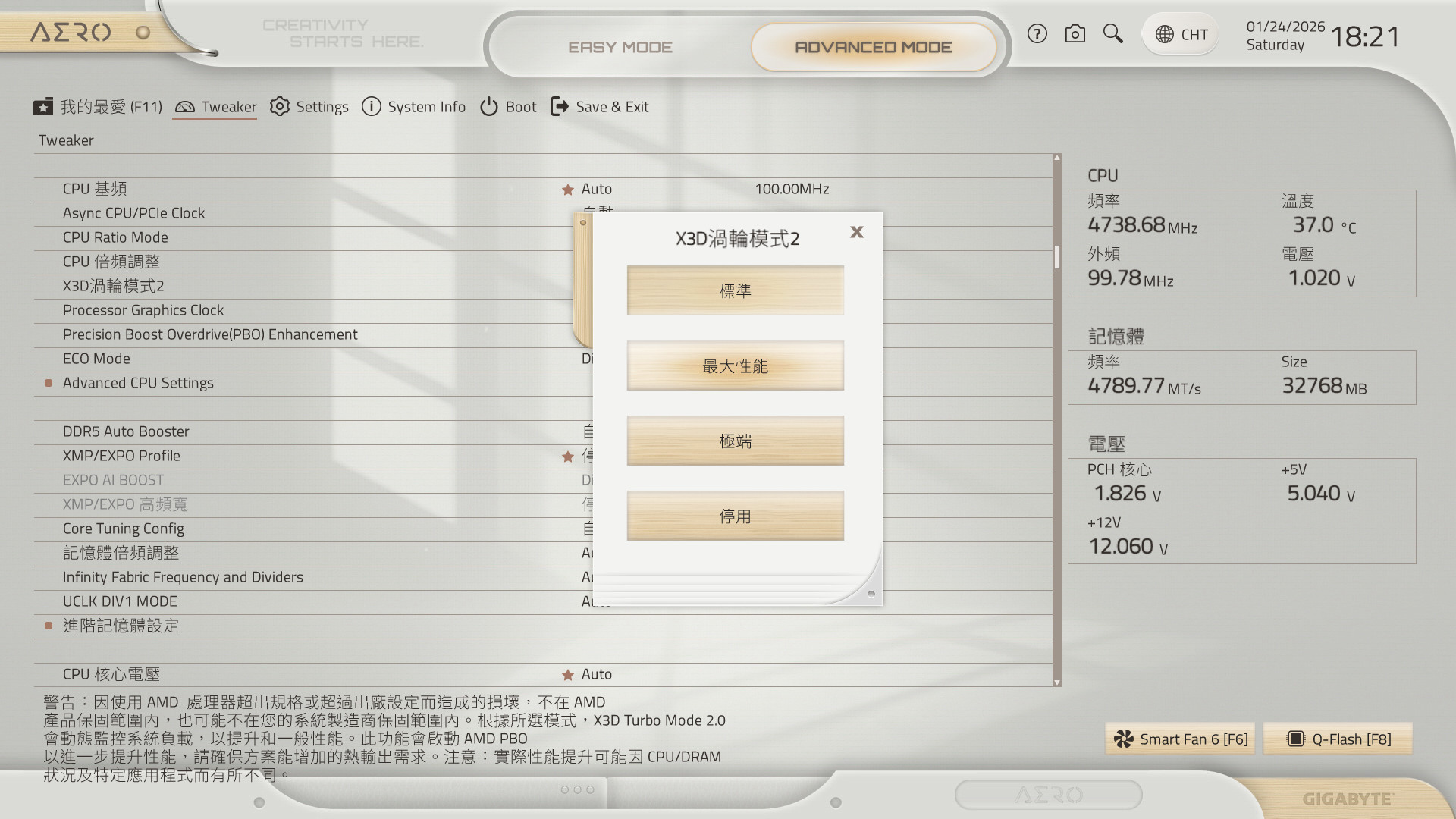Image resolution: width=1456 pixels, height=819 pixels.
Task: Pick the 極端 extreme mode button
Action: click(x=735, y=441)
